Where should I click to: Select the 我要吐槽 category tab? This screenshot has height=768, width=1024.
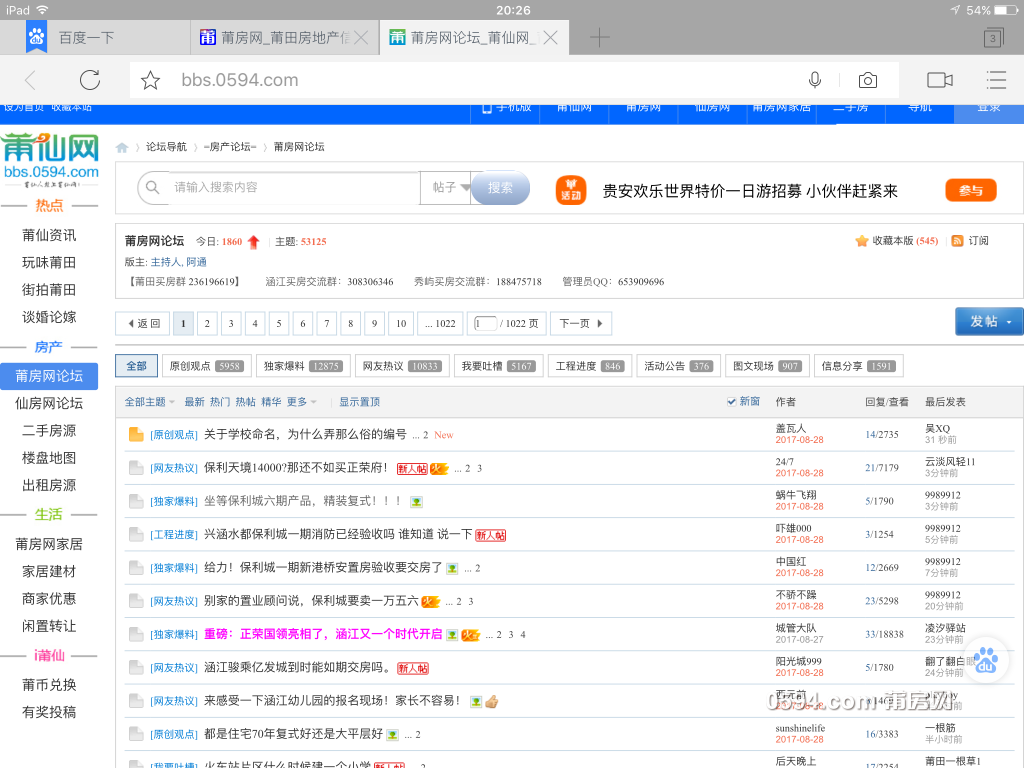pyautogui.click(x=498, y=366)
